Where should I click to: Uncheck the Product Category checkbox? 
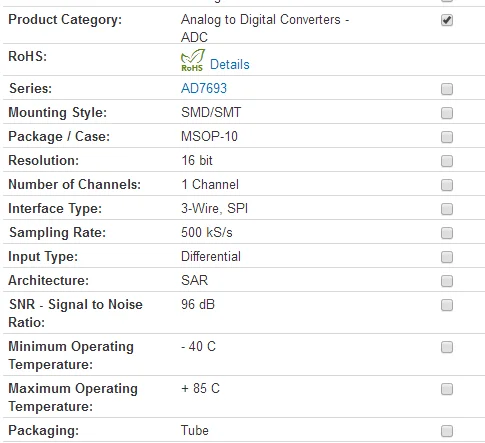point(447,20)
